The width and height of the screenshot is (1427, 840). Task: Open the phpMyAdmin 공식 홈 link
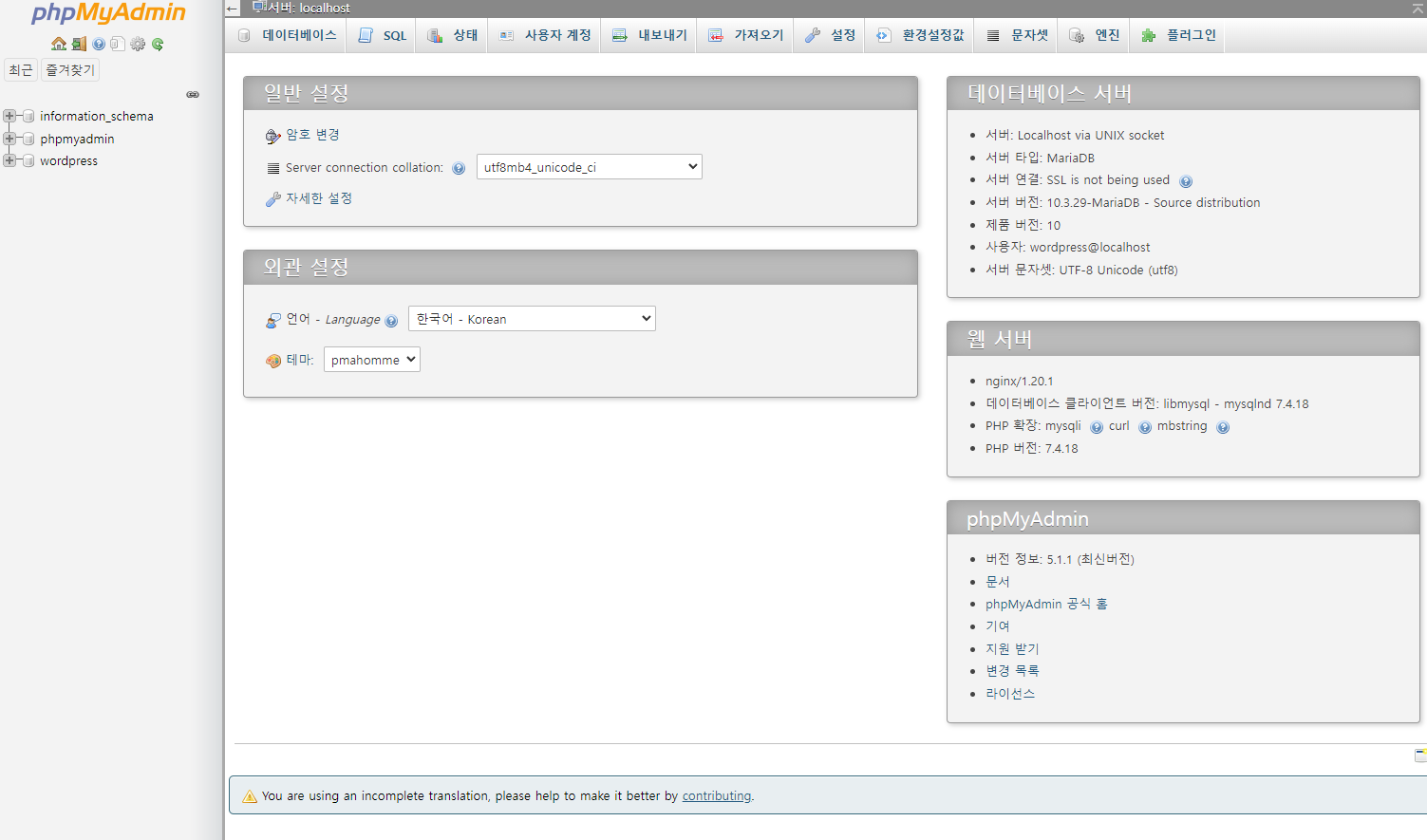pos(1046,604)
